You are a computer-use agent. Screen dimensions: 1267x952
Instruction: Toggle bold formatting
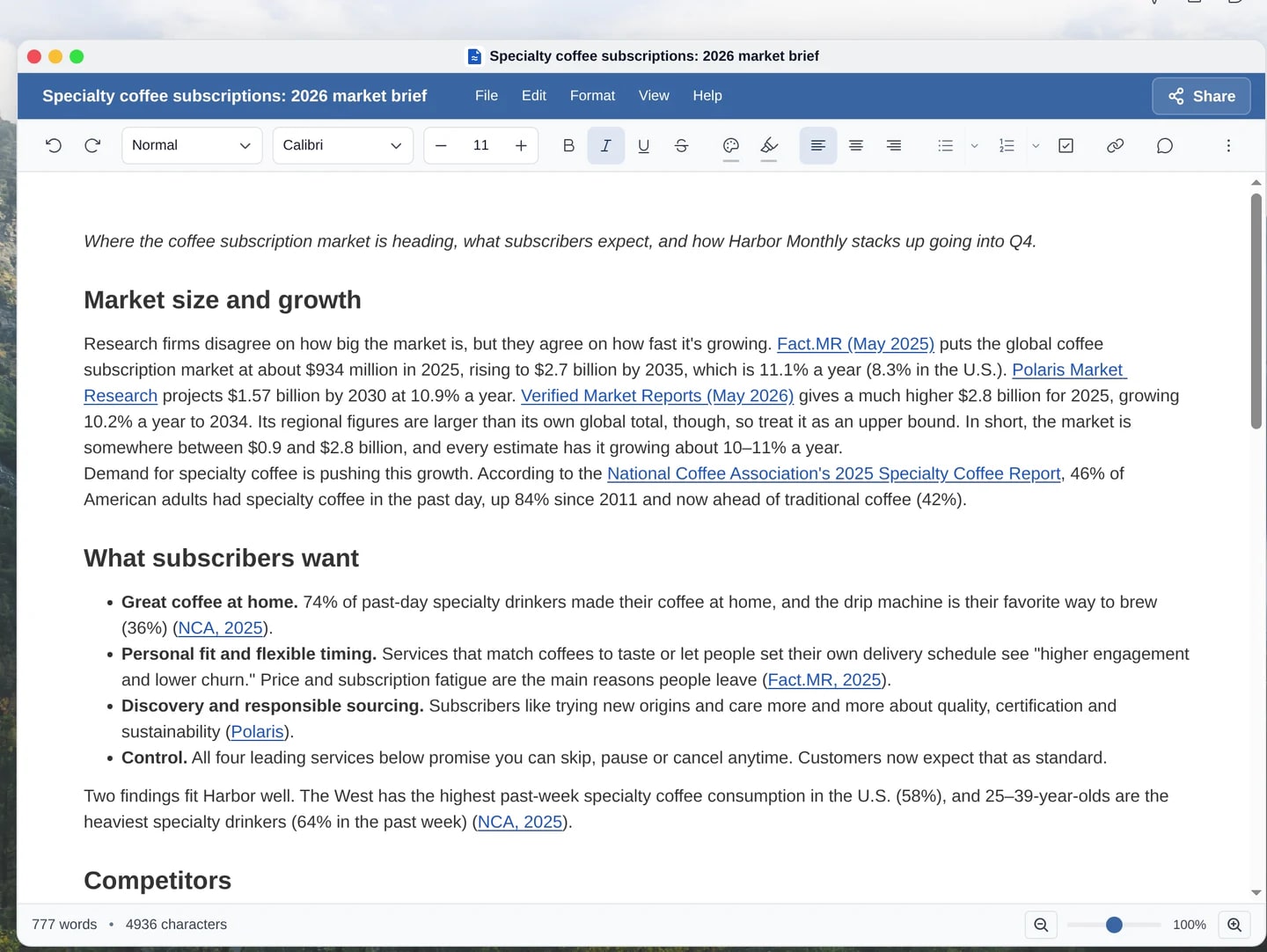[x=568, y=145]
